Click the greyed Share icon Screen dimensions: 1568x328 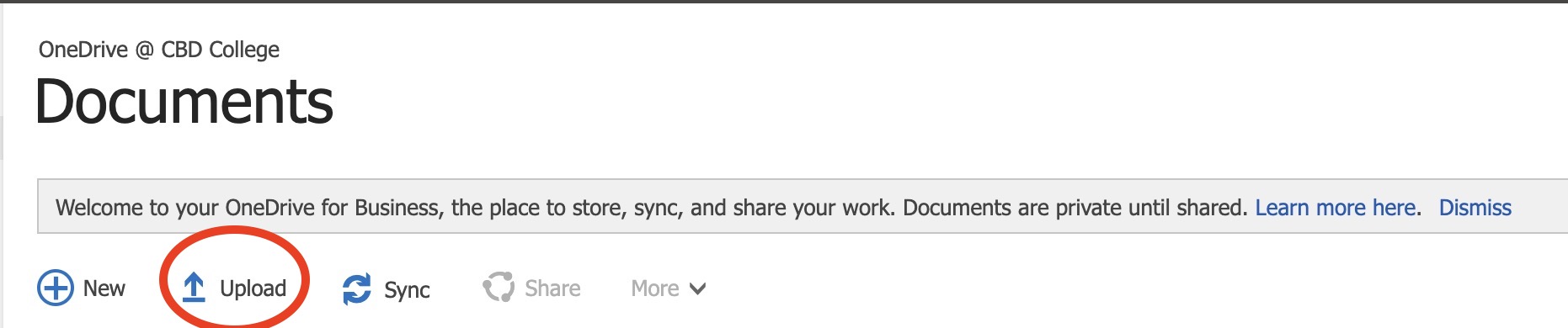coord(499,287)
